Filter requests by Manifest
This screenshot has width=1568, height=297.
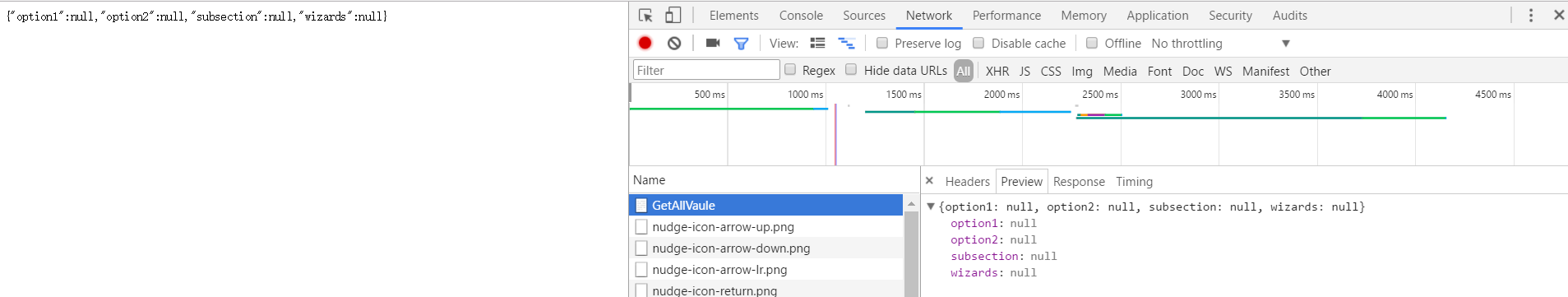(x=1265, y=71)
